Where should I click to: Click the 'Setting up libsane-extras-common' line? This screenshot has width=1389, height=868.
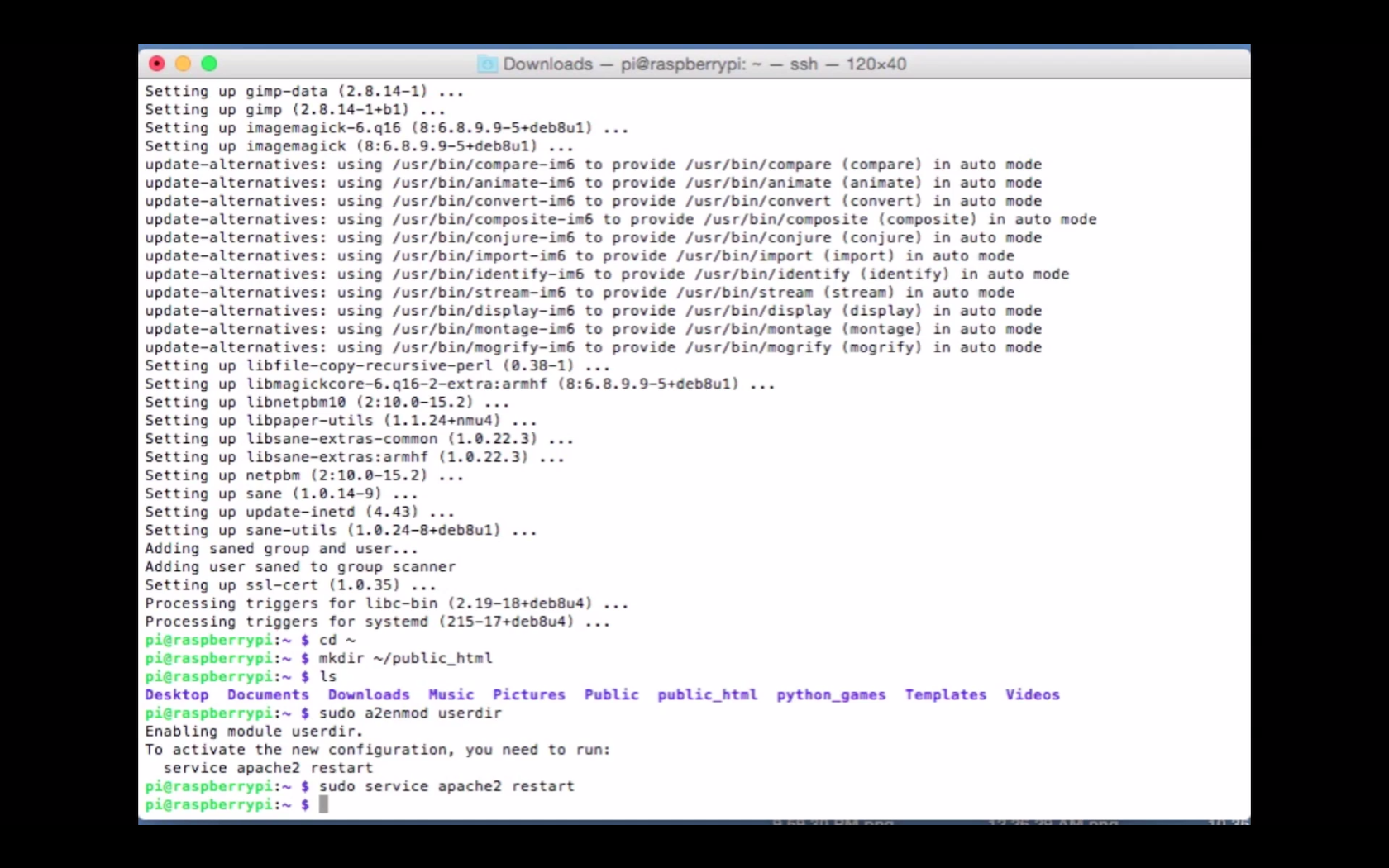pos(359,438)
